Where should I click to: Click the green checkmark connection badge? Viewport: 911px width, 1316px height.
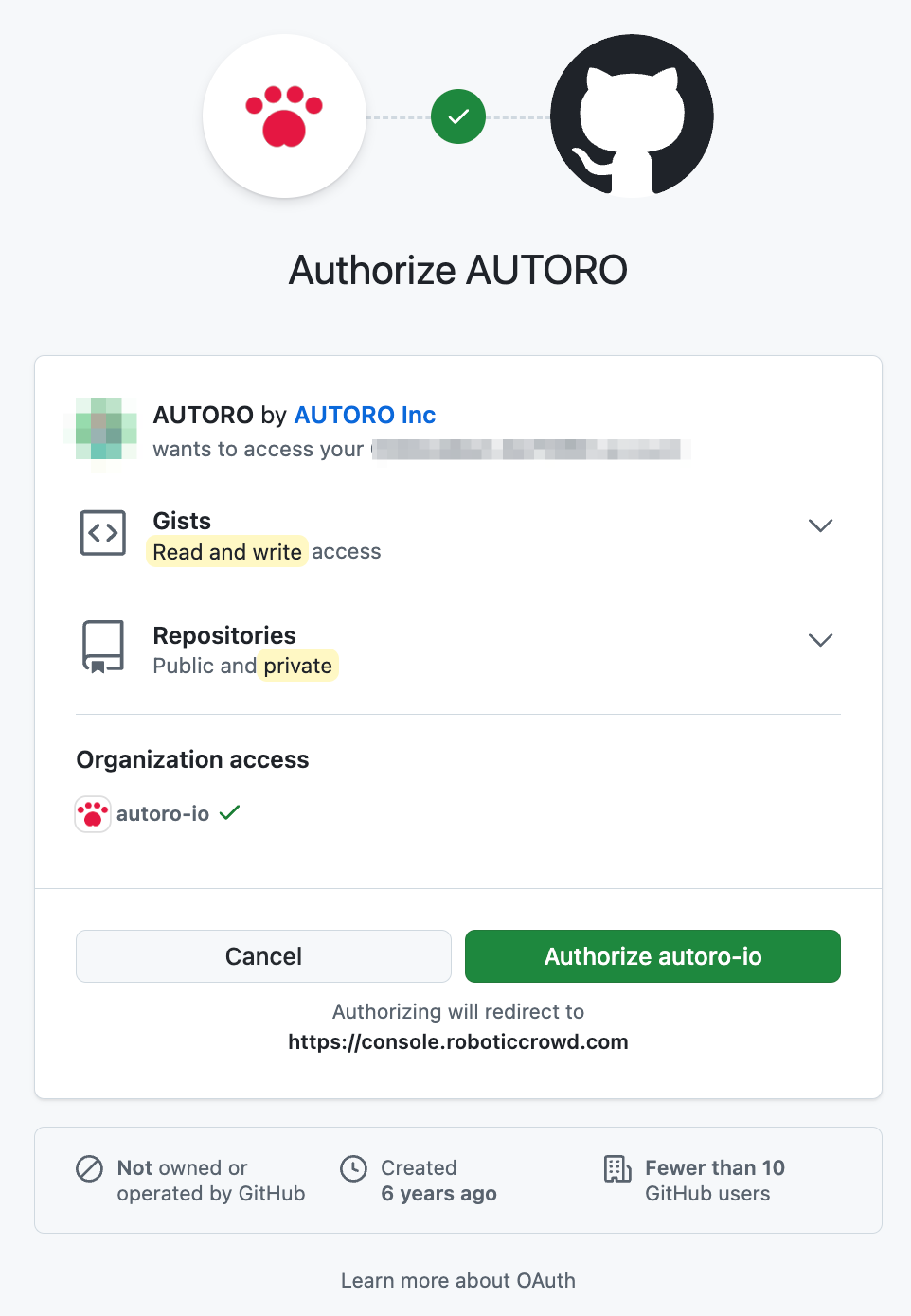[x=458, y=116]
